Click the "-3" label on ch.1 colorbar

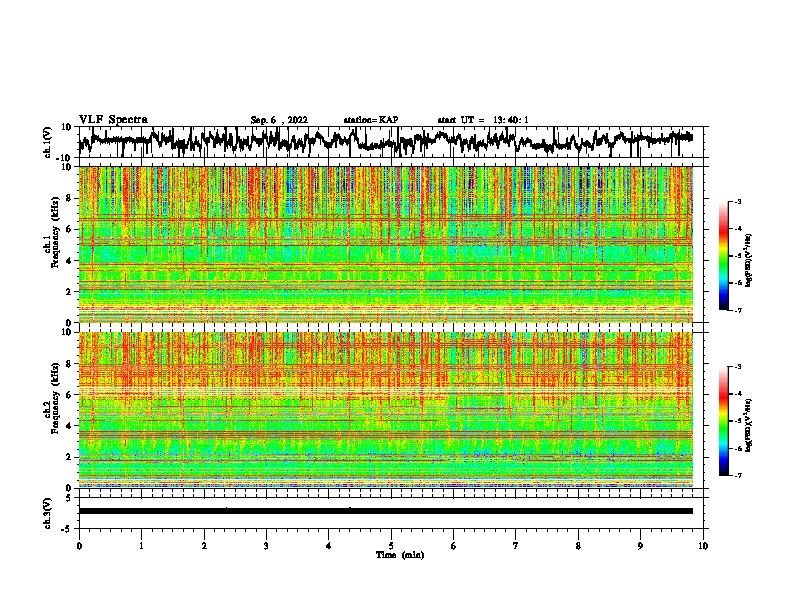pos(738,202)
